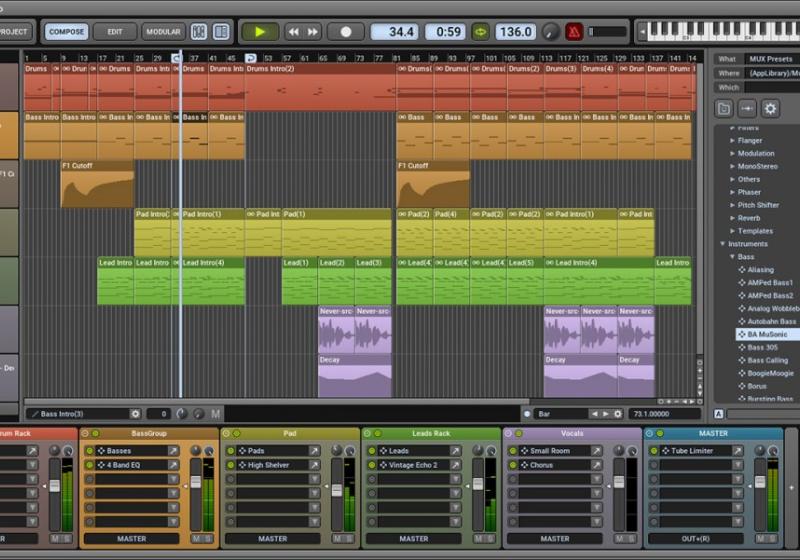Open the Bar snap dropdown
This screenshot has width=800, height=560.
(x=562, y=413)
